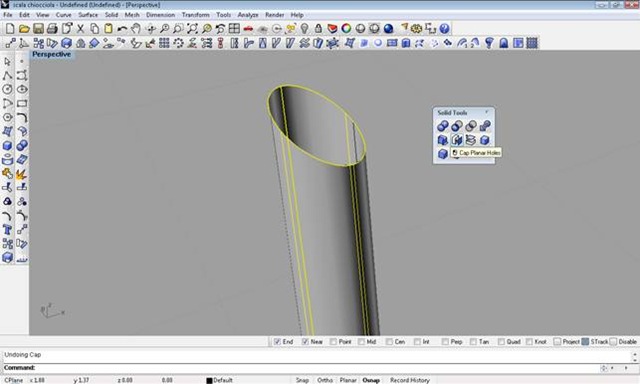Image resolution: width=640 pixels, height=384 pixels.
Task: Click the Open folder icon
Action: [24, 29]
